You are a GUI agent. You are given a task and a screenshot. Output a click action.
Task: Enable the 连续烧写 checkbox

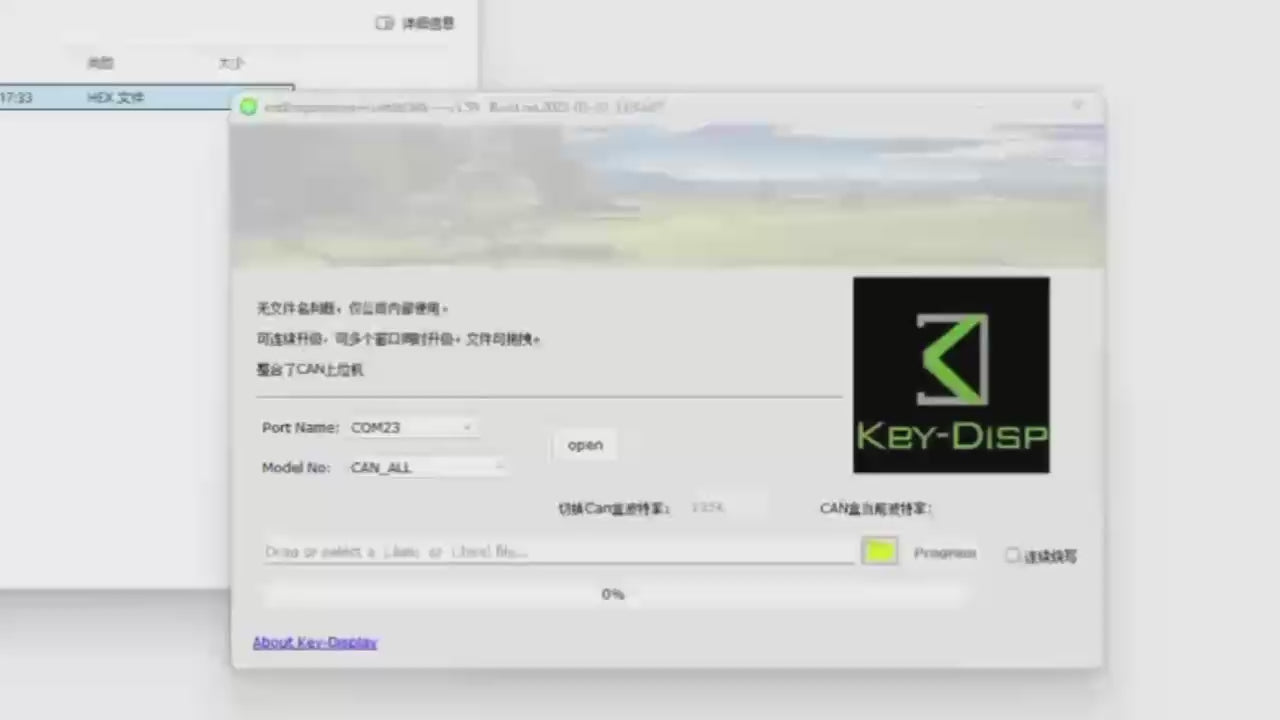1013,555
